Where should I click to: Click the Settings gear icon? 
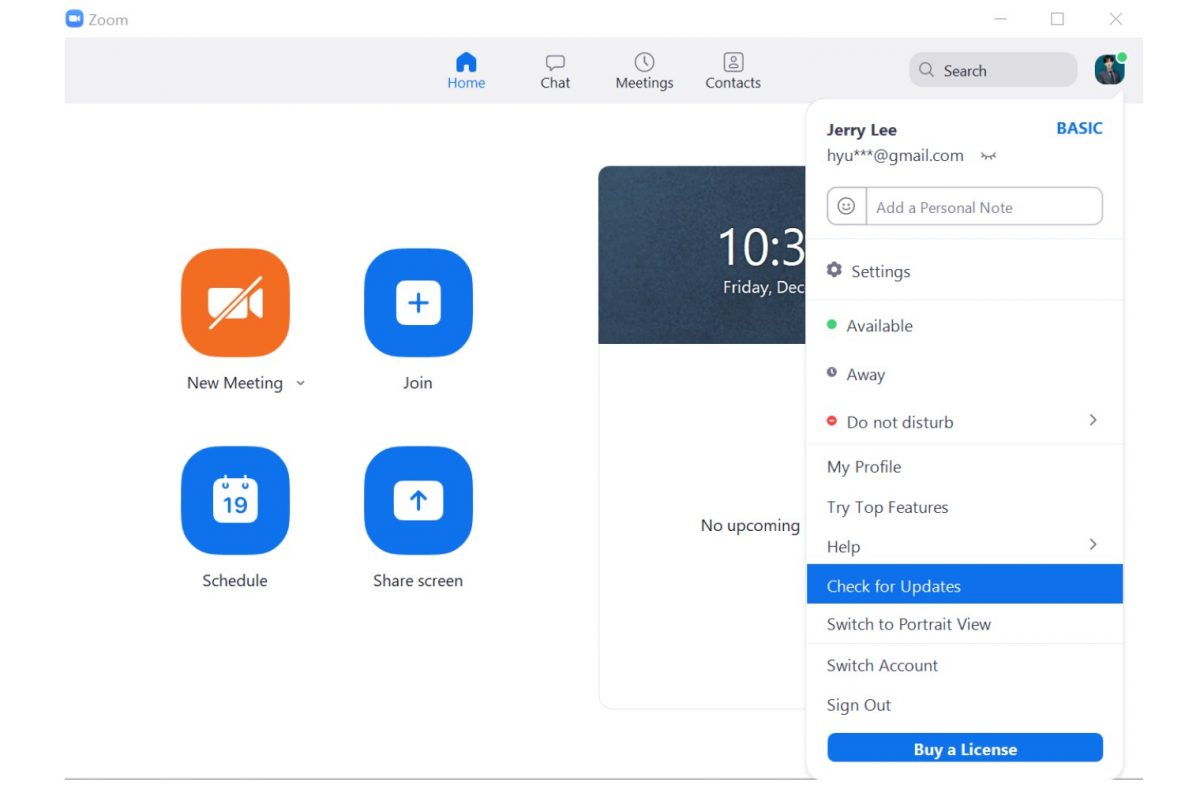pos(835,271)
